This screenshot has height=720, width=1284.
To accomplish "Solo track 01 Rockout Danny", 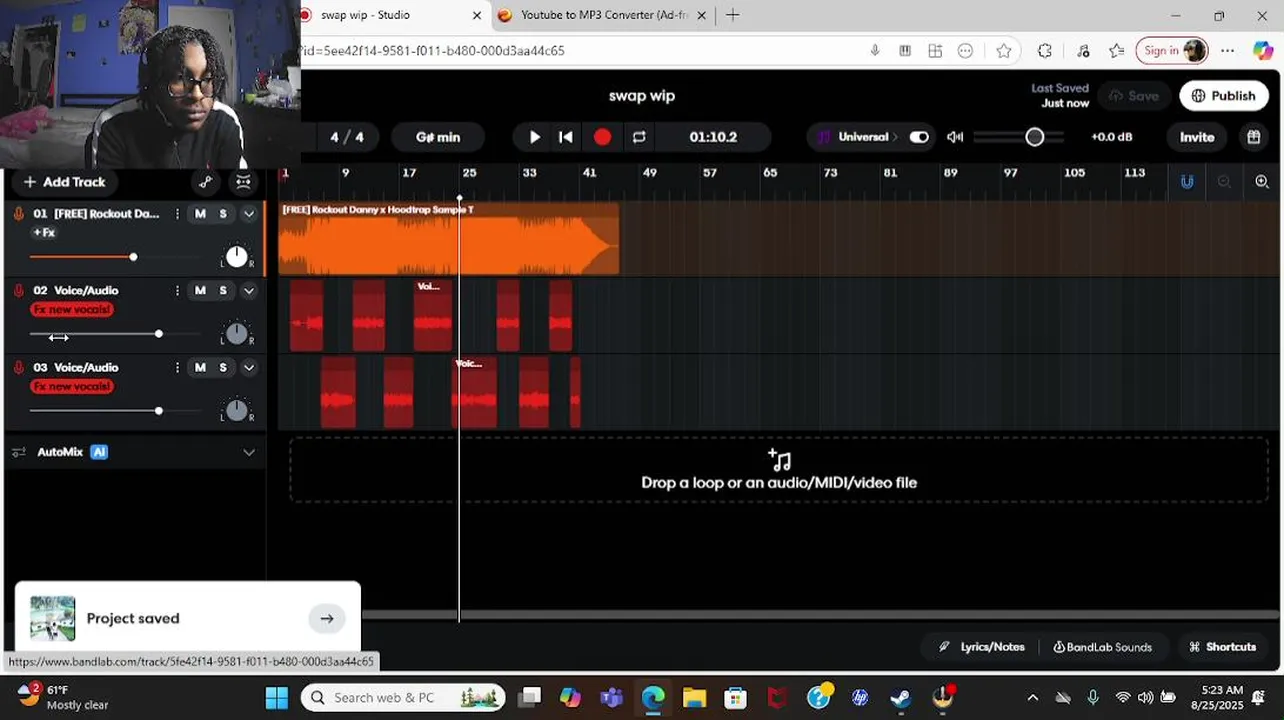I will (223, 214).
